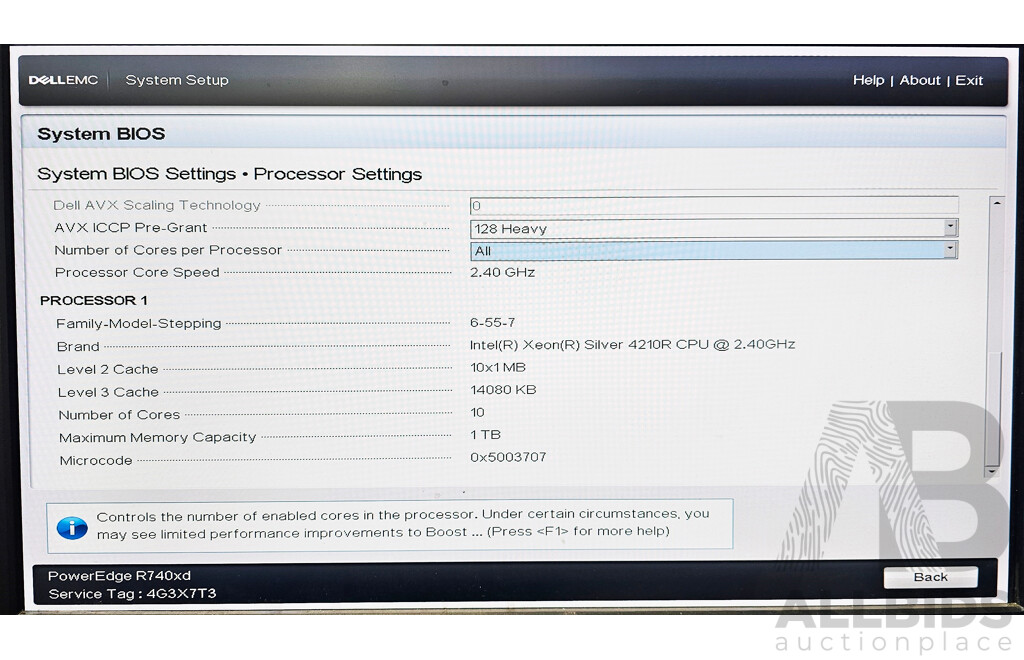Click the 'Level 3 Cache' label
Viewport: 1024px width, 660px height.
pos(108,392)
